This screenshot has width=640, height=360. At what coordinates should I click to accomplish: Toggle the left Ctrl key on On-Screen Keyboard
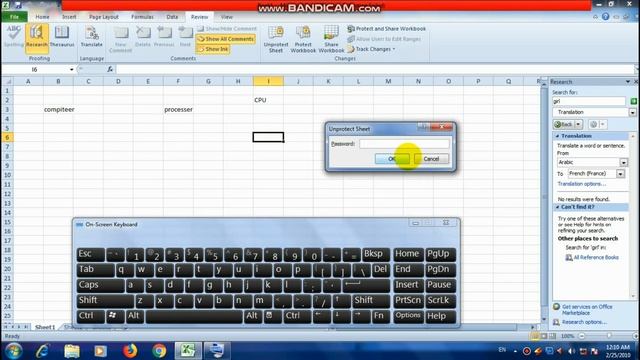point(91,316)
